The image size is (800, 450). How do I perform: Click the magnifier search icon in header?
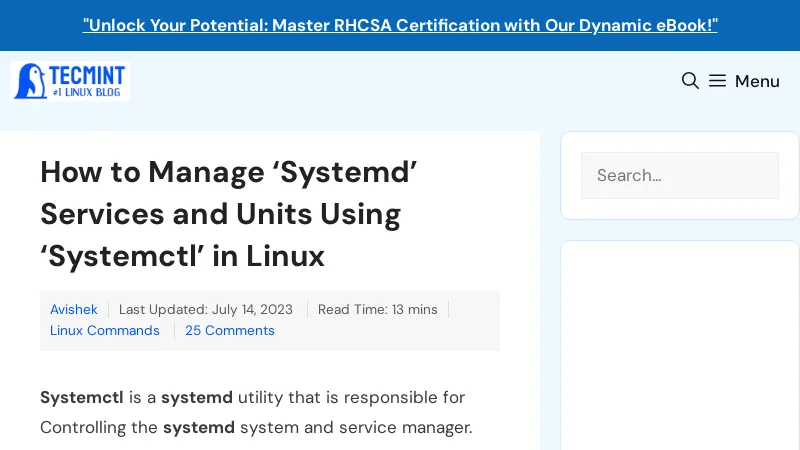coord(690,81)
